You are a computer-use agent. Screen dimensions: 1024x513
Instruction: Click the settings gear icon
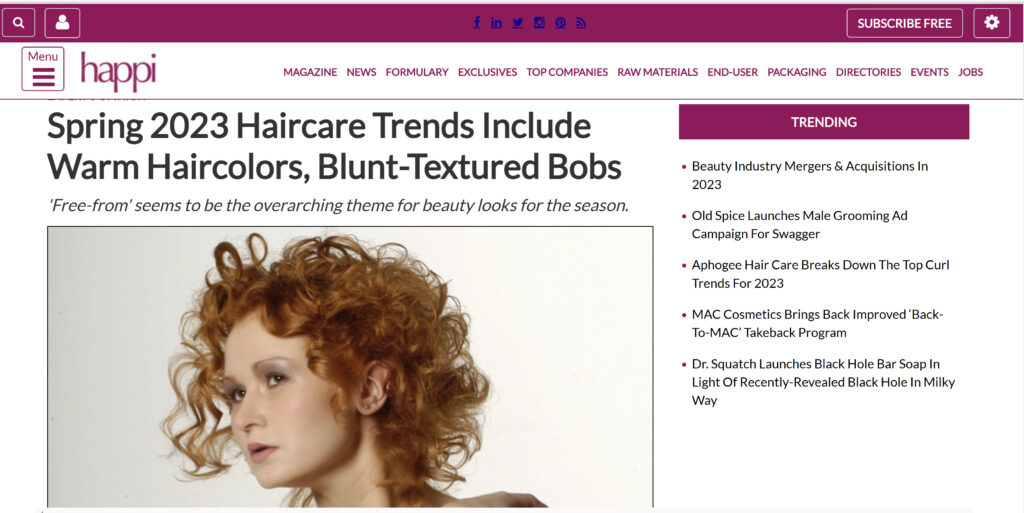pos(991,23)
